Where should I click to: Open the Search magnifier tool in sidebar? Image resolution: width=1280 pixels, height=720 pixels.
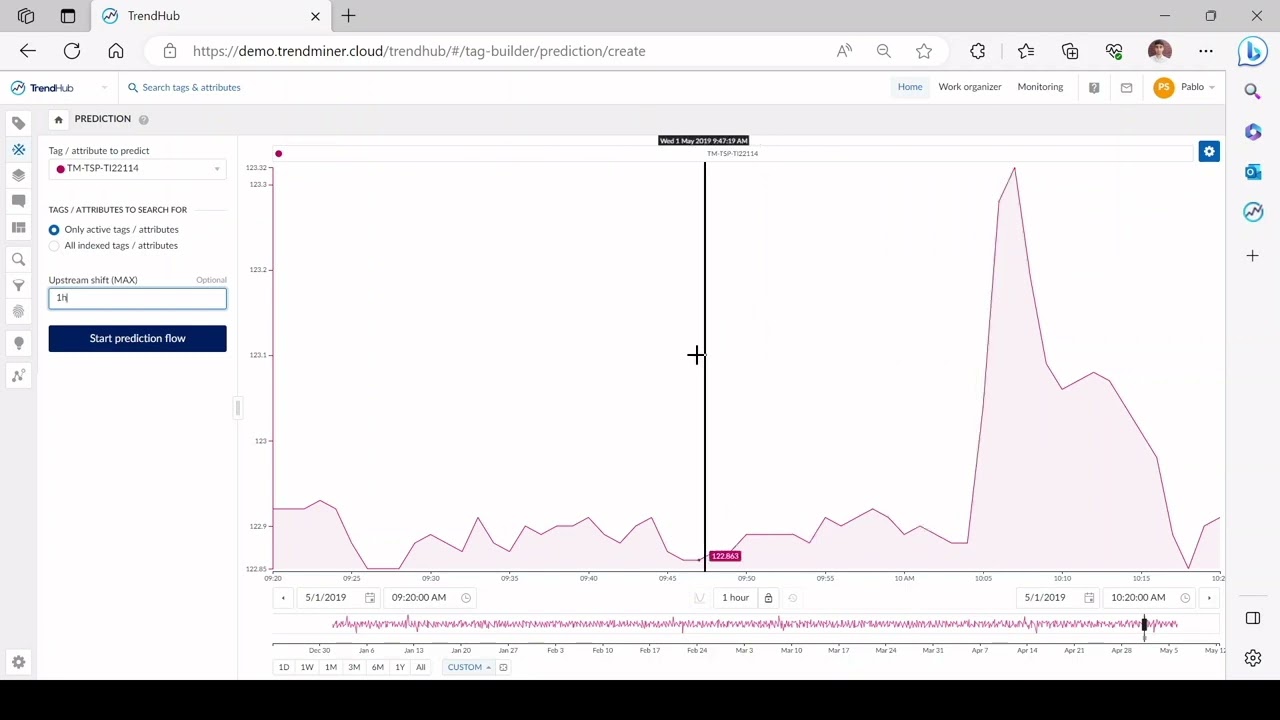pyautogui.click(x=18, y=260)
